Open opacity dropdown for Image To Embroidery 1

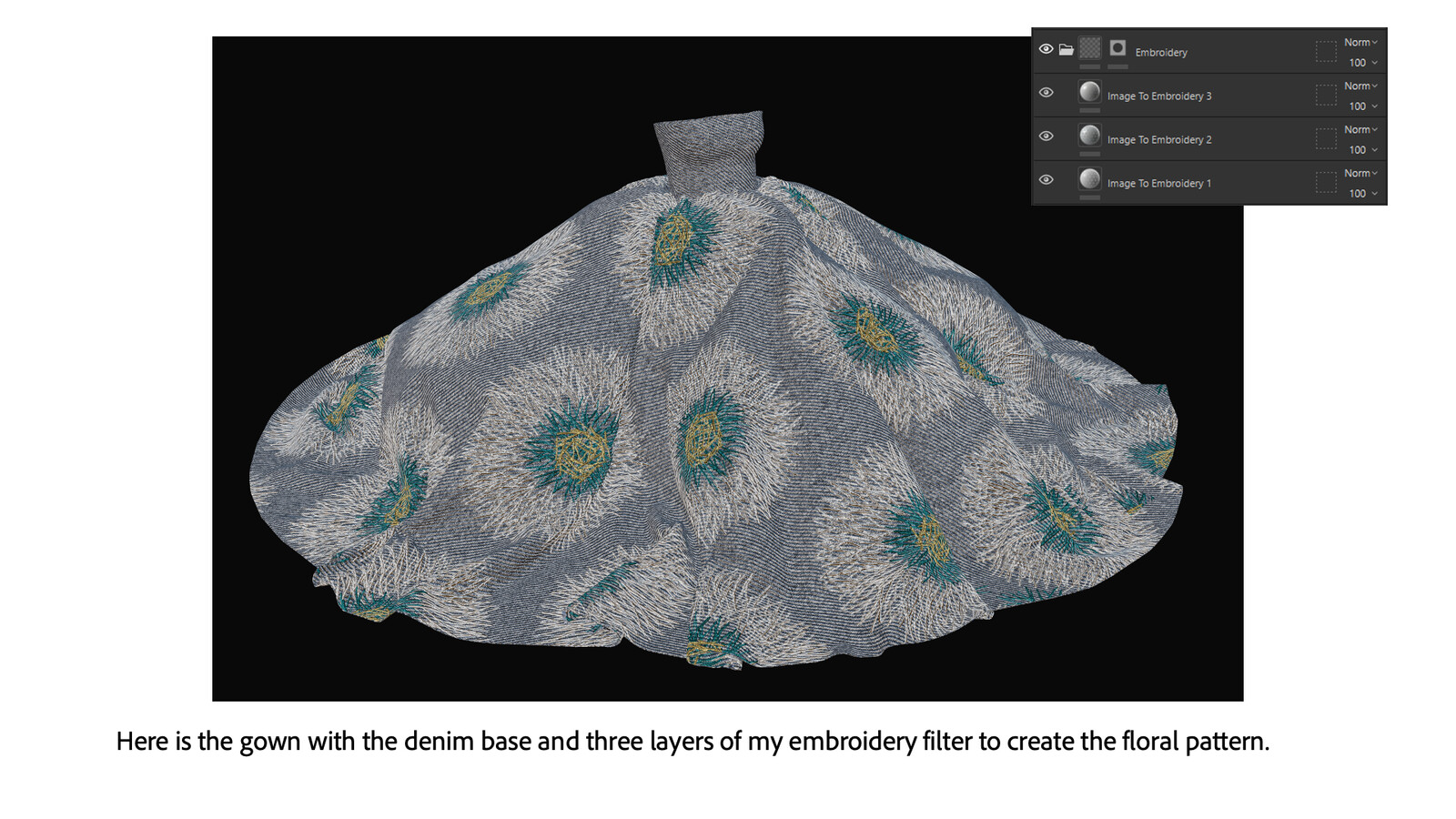pos(1362,194)
